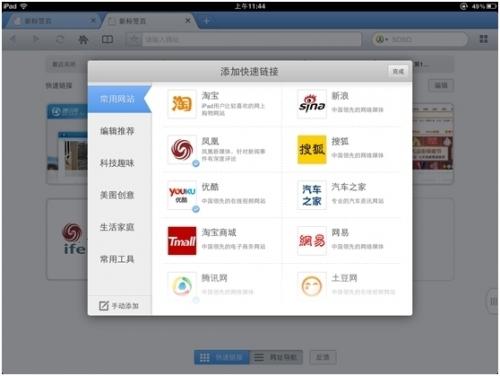This screenshot has width=500, height=376.
Task: Switch to 编辑推荐 category
Action: coord(117,131)
